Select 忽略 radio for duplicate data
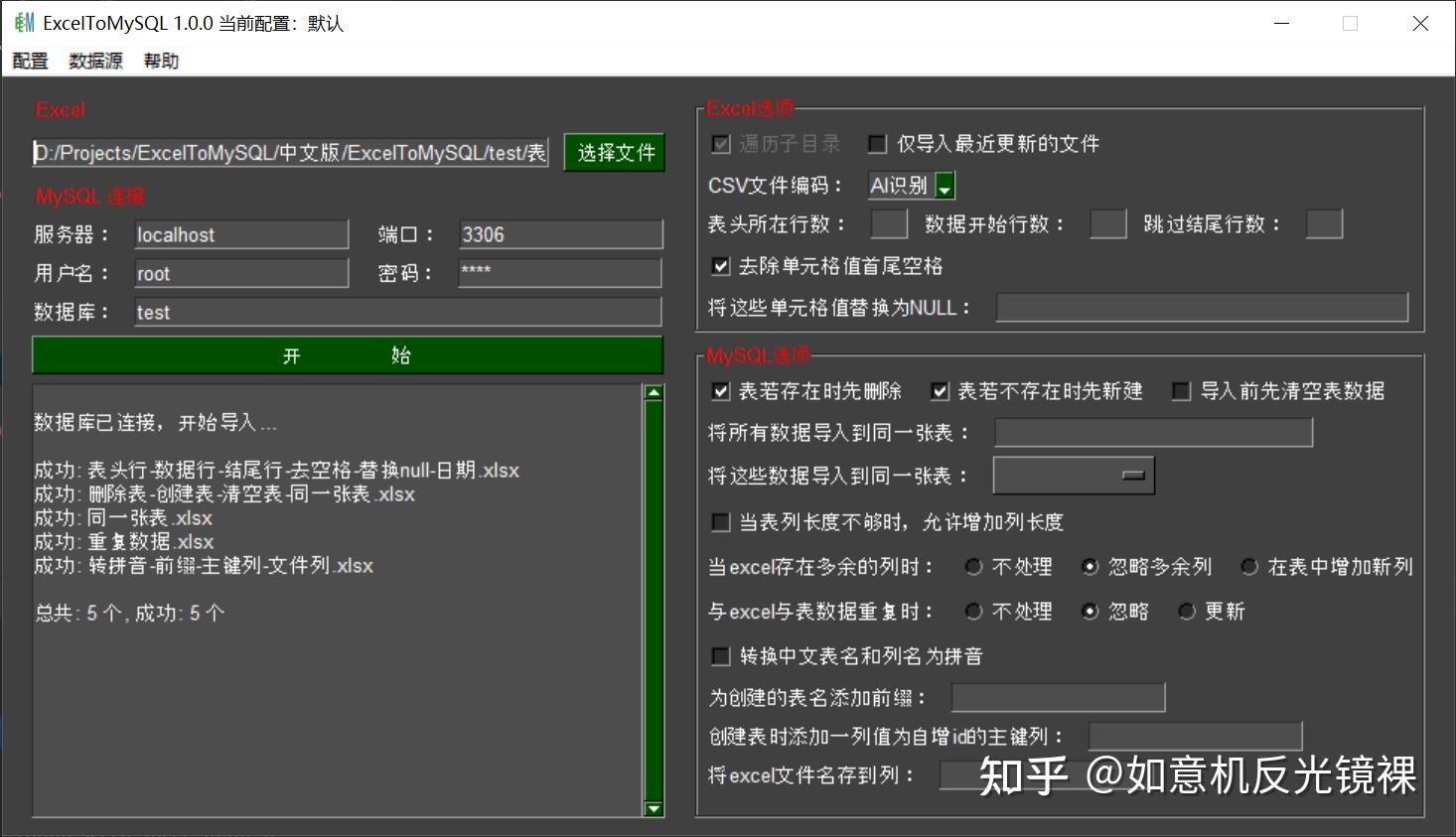 [1091, 612]
